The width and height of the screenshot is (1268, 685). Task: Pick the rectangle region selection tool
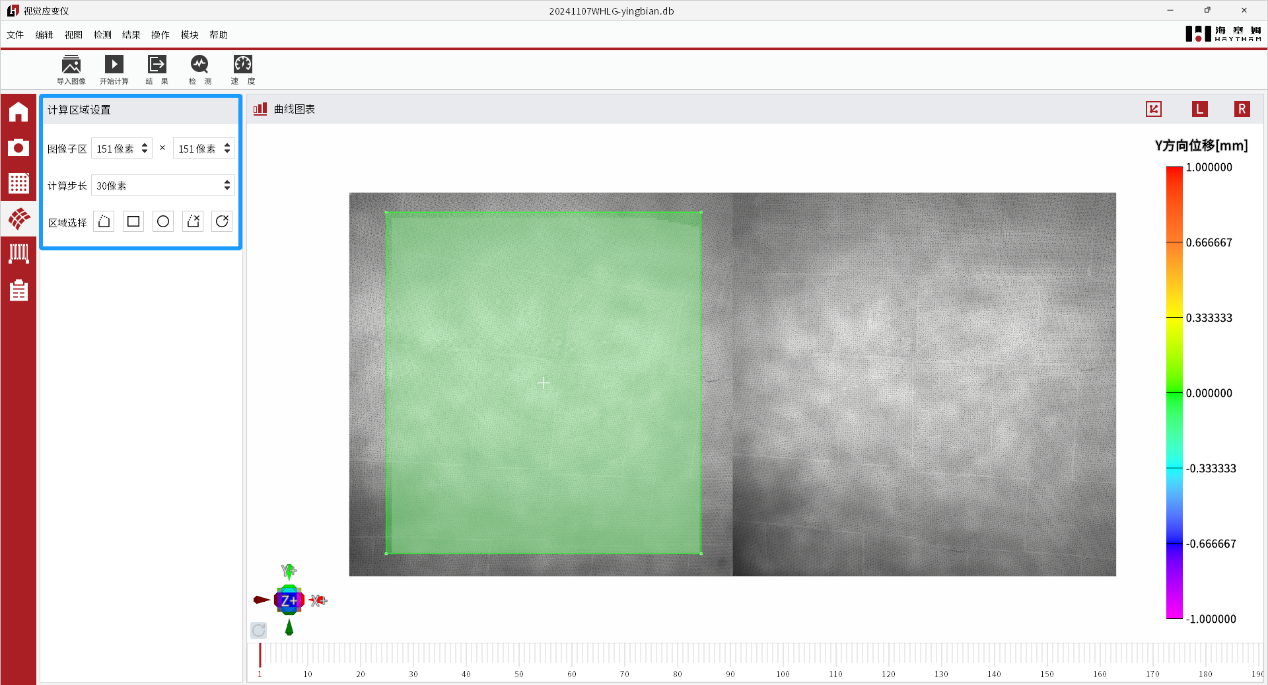tap(133, 221)
